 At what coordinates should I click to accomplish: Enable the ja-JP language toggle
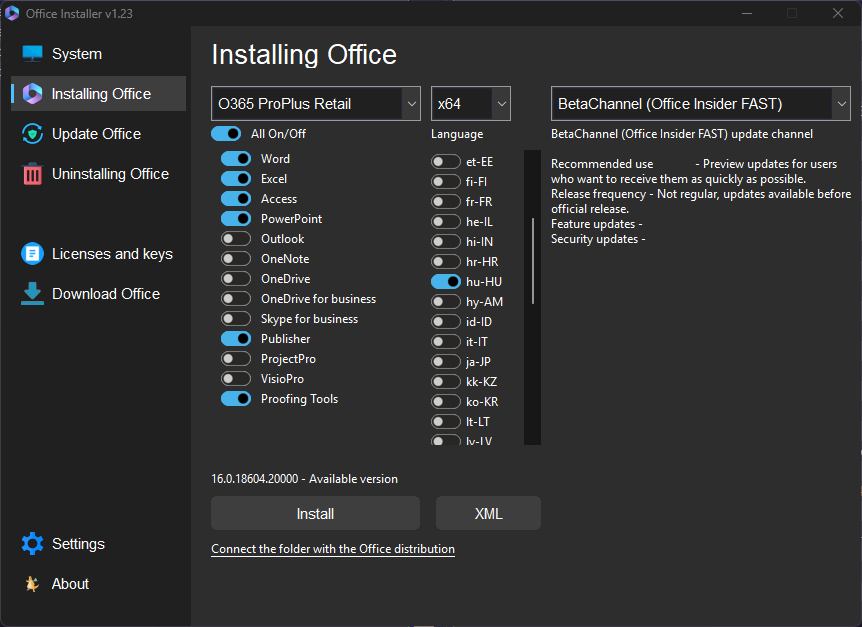pyautogui.click(x=446, y=362)
